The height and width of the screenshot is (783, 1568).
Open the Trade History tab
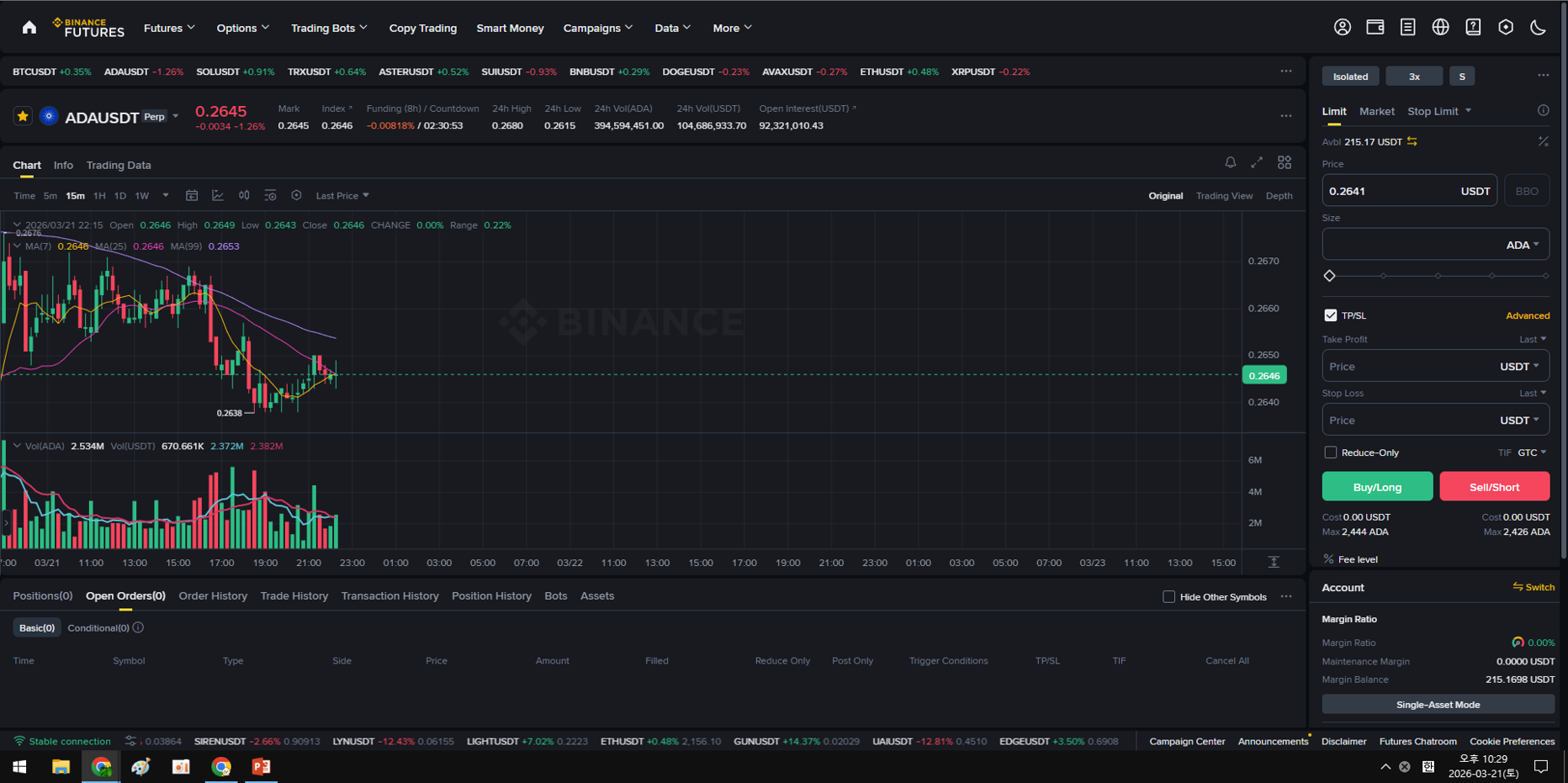(294, 595)
